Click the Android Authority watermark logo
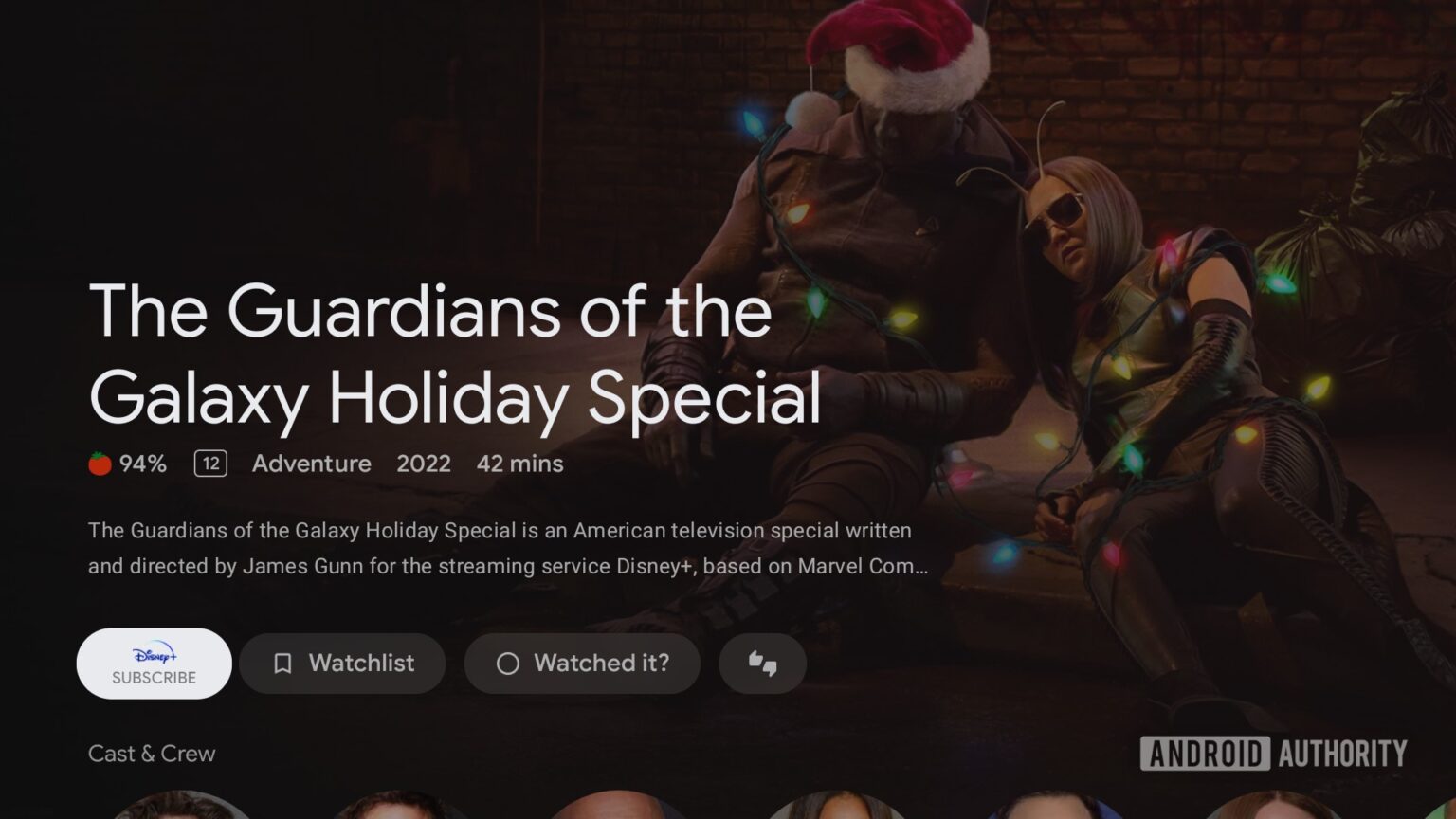The height and width of the screenshot is (819, 1456). click(x=1274, y=754)
